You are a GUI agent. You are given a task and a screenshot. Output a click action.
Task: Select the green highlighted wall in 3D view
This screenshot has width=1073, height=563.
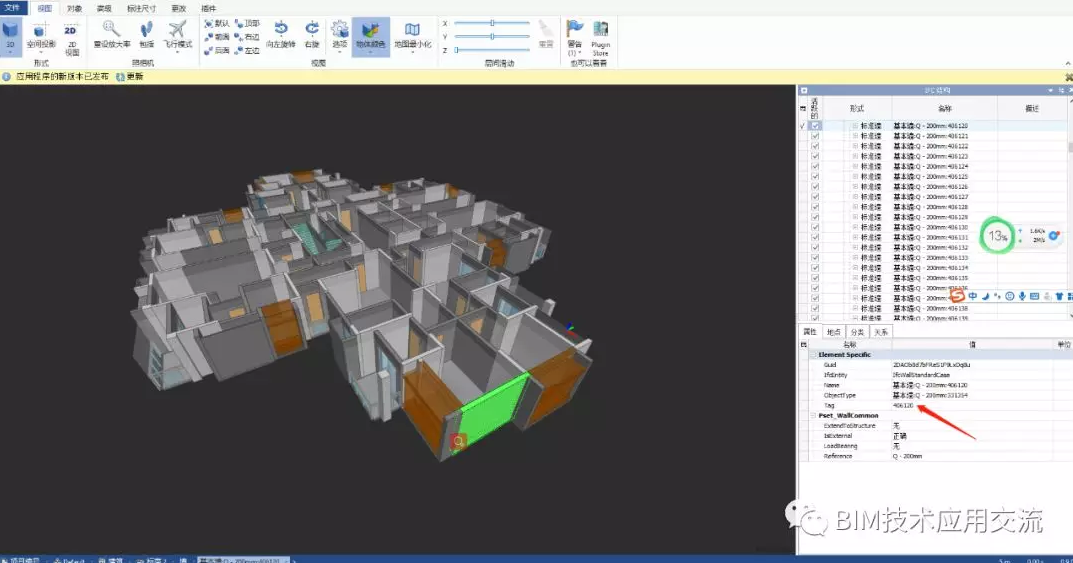tap(493, 411)
